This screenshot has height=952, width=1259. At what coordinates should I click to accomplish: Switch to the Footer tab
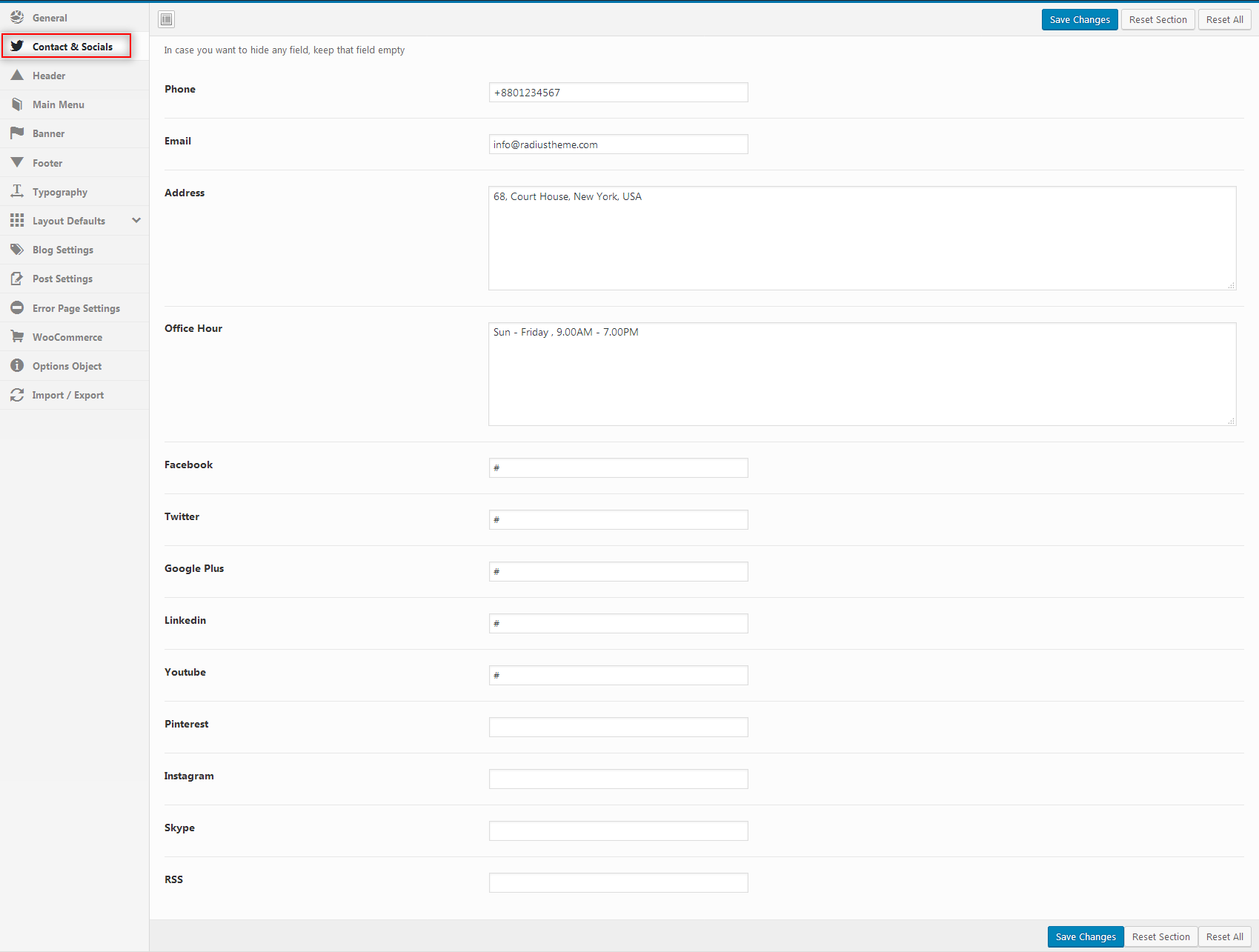[74, 163]
